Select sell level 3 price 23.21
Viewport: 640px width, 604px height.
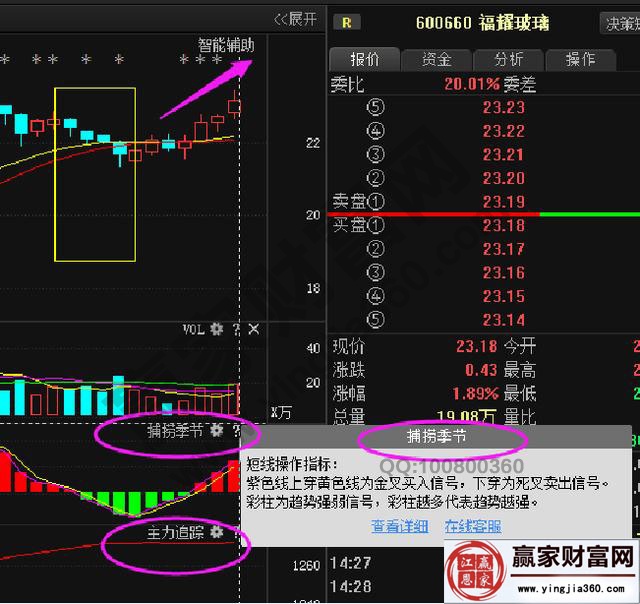pyautogui.click(x=503, y=155)
